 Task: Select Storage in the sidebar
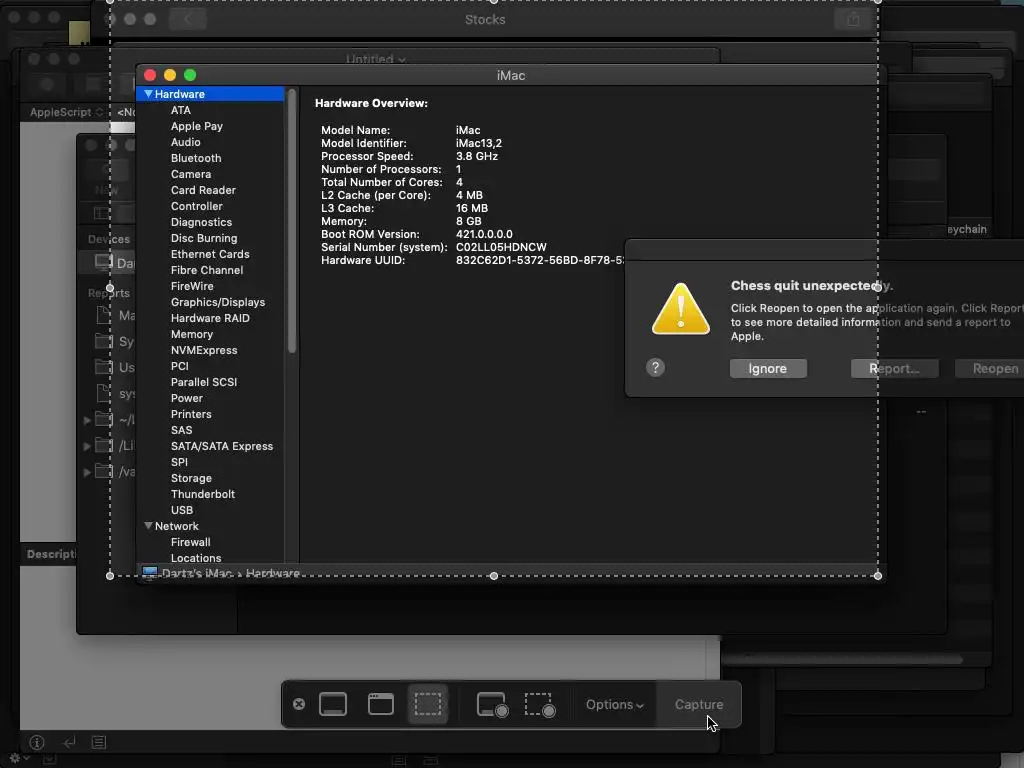(x=191, y=478)
